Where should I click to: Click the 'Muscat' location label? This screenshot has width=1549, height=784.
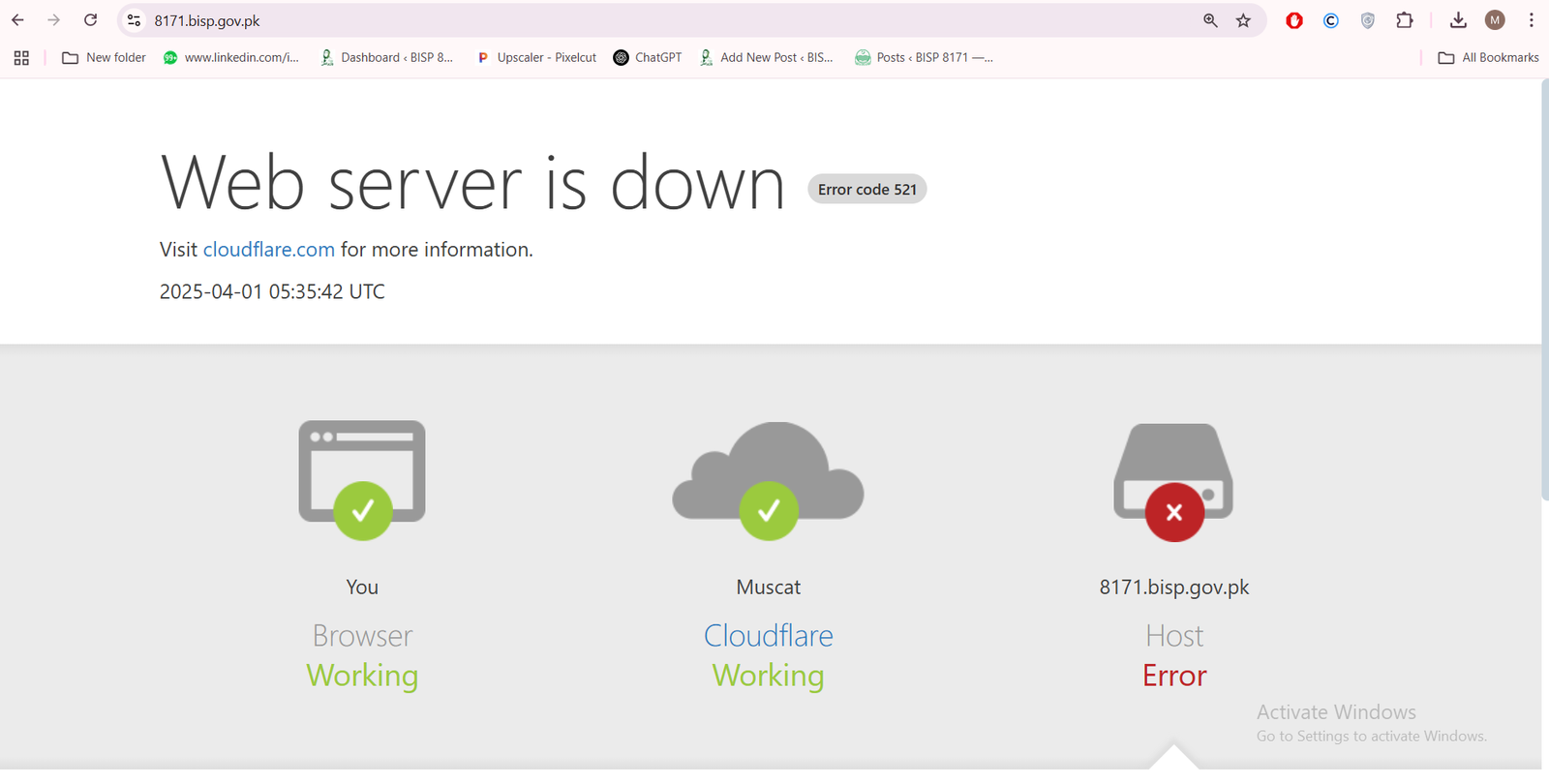tap(769, 588)
